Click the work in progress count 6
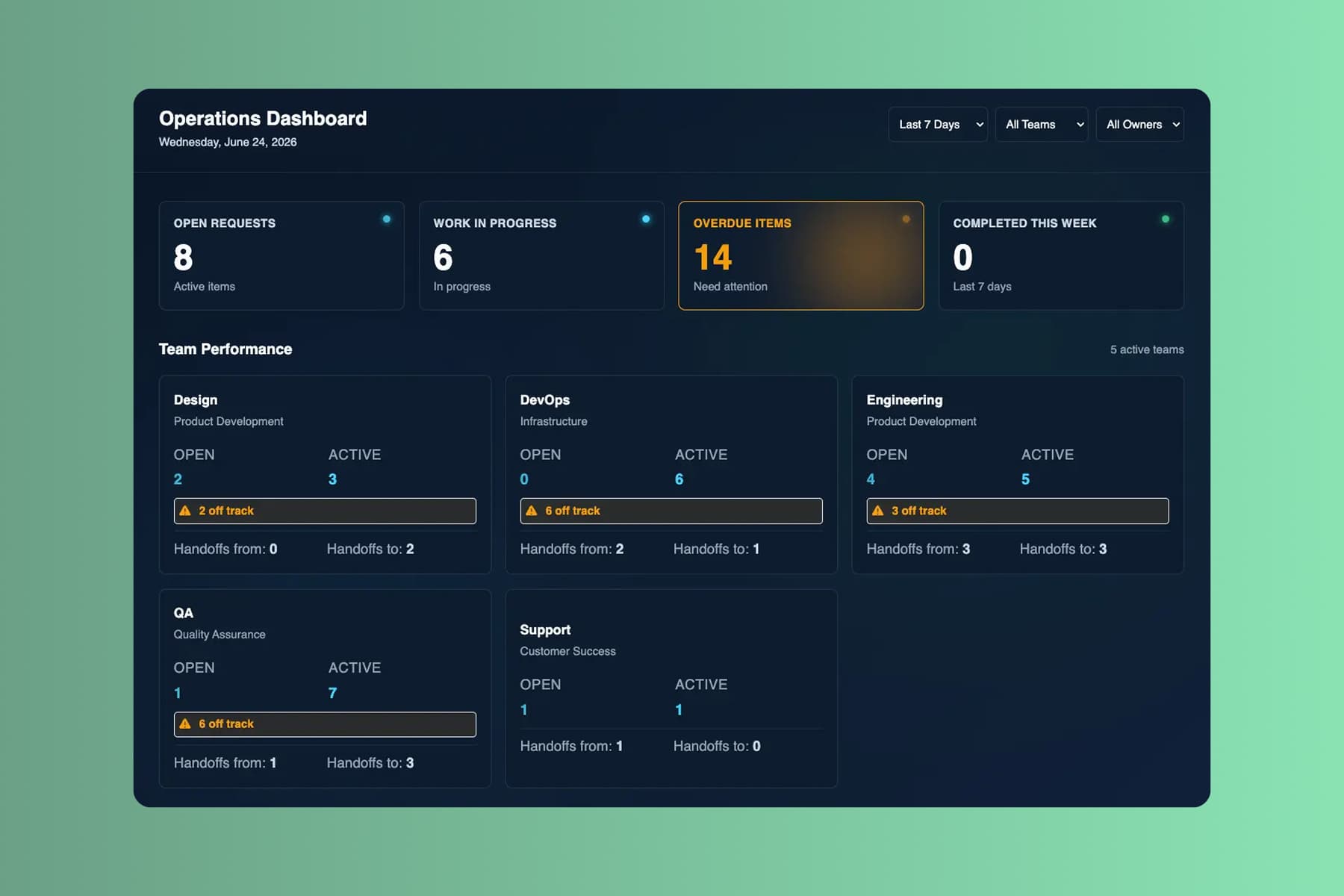1344x896 pixels. click(x=444, y=258)
